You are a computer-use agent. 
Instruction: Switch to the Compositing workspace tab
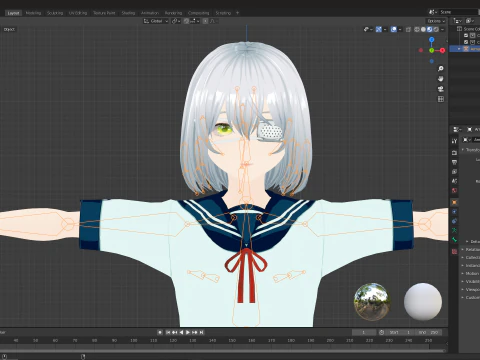click(199, 13)
